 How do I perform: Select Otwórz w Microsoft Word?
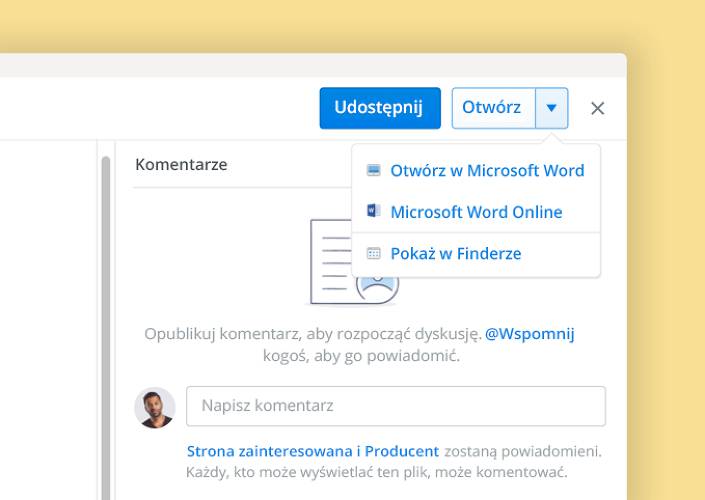[x=476, y=170]
